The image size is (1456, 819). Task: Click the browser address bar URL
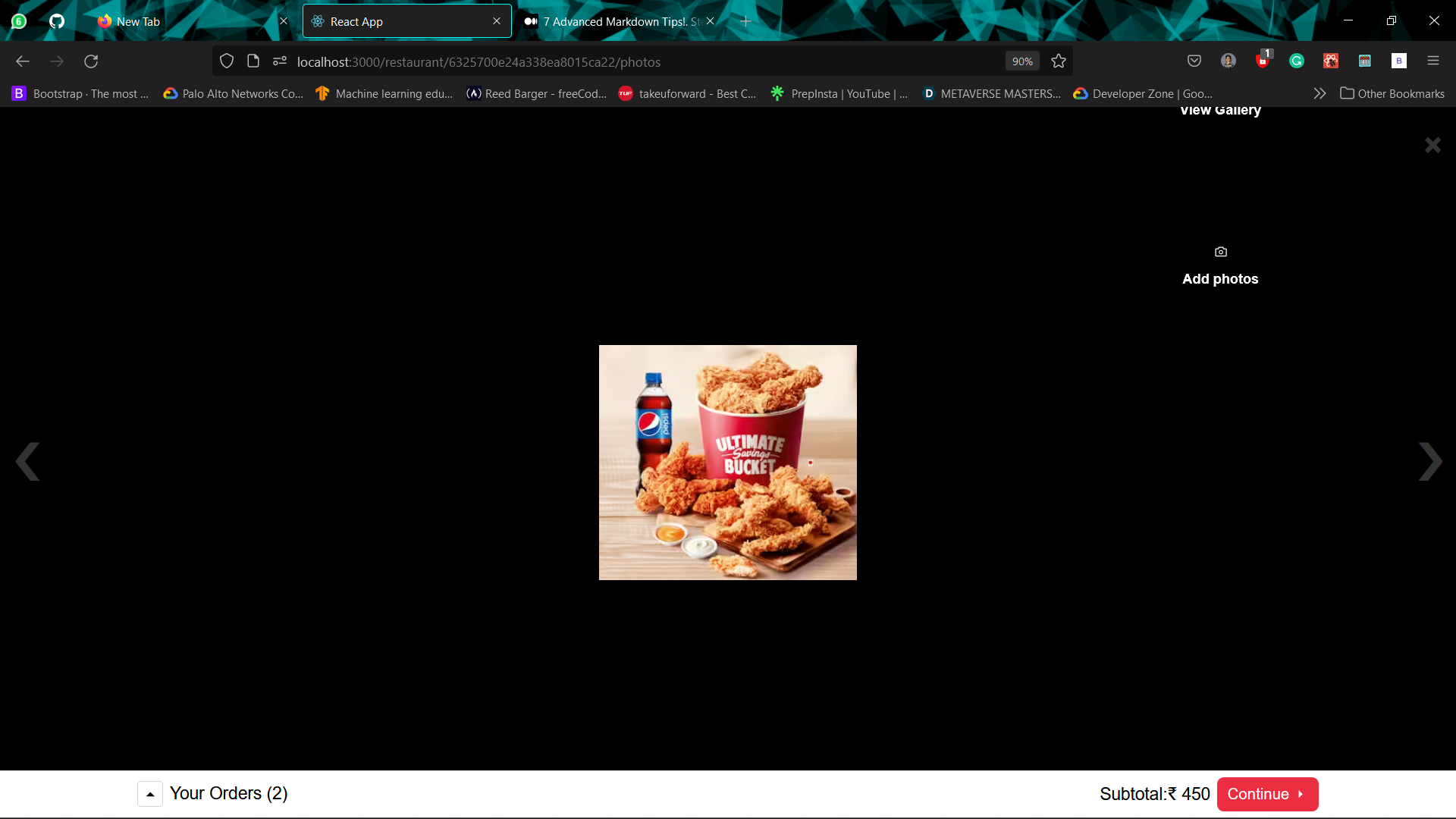coord(479,62)
